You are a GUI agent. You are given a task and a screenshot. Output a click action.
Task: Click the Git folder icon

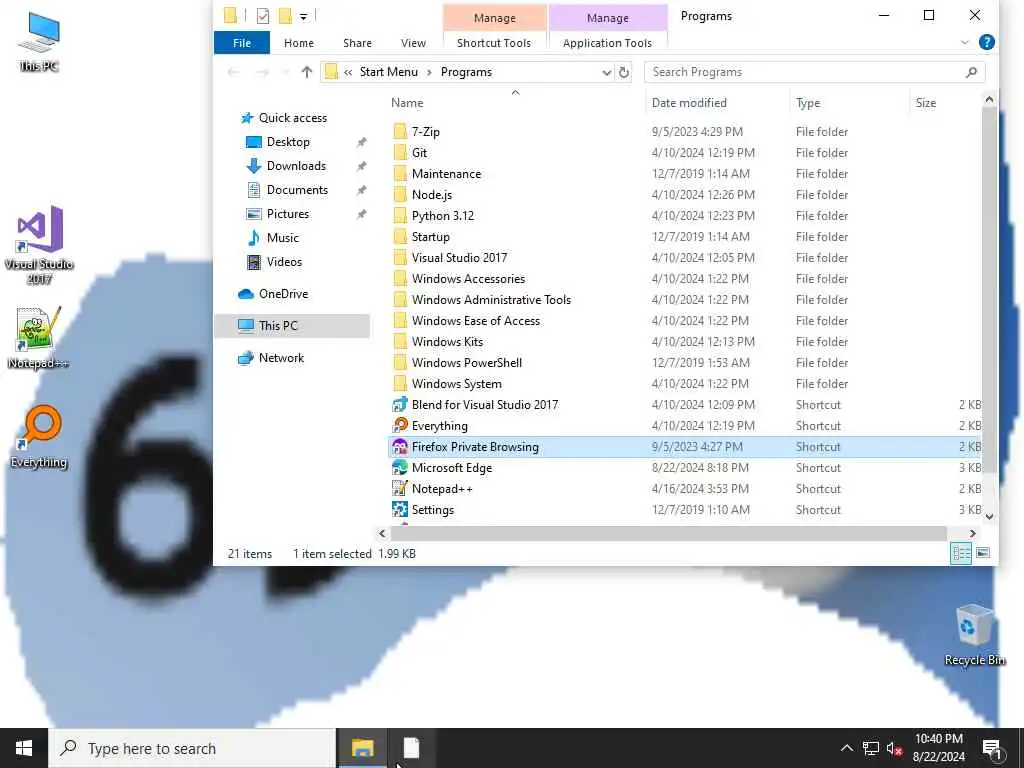(400, 152)
